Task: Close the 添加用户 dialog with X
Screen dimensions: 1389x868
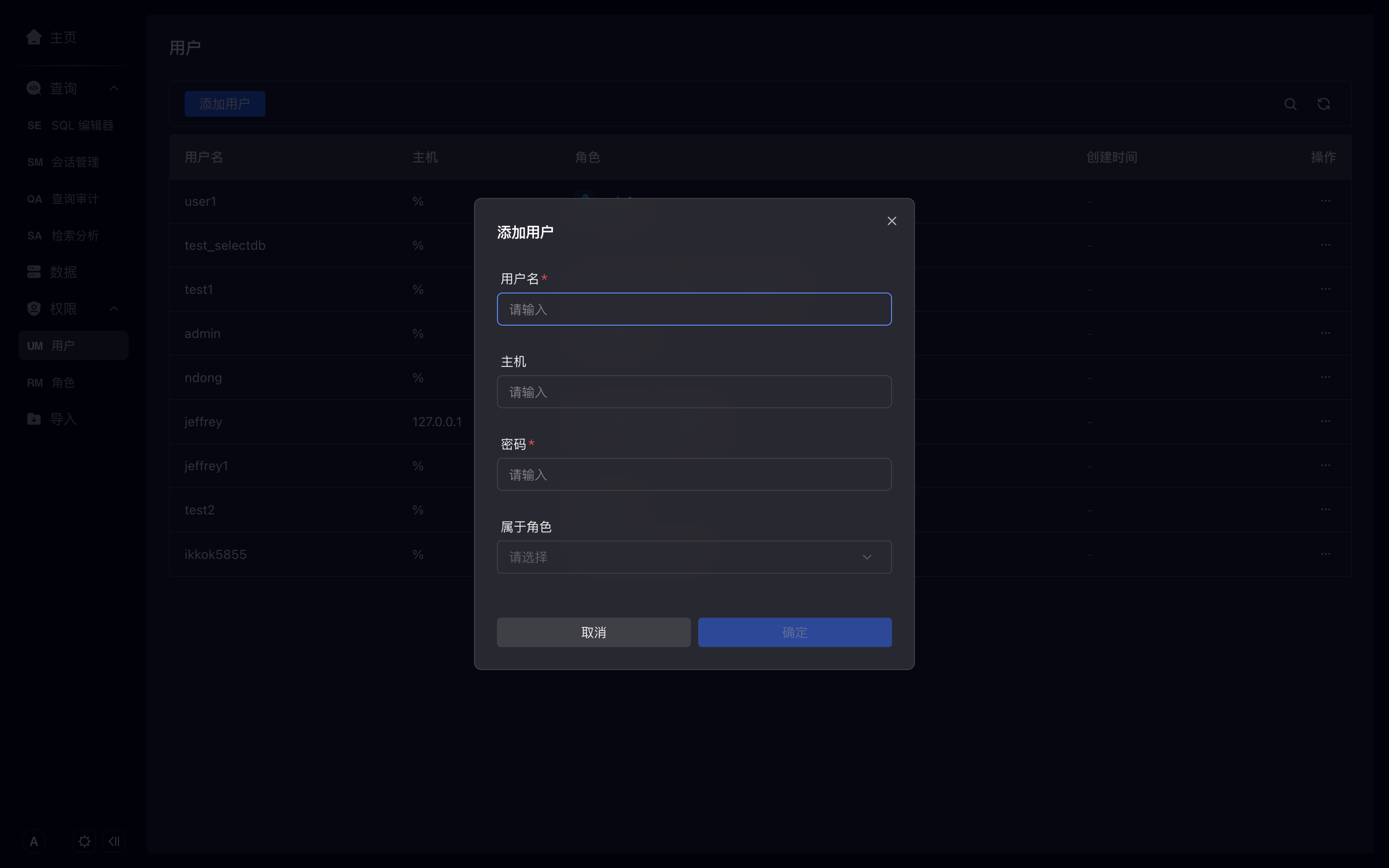Action: tap(892, 221)
